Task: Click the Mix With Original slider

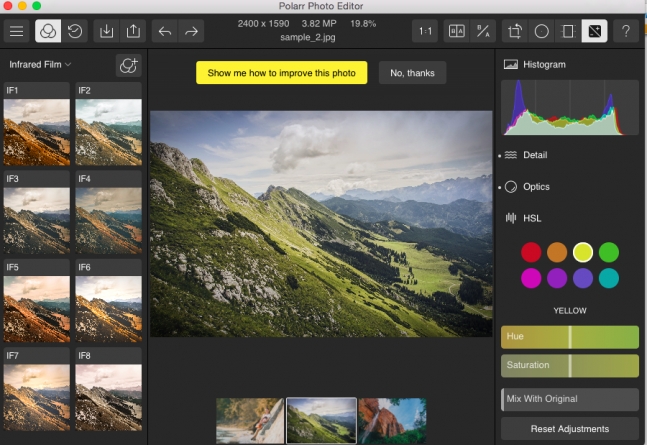Action: point(569,399)
